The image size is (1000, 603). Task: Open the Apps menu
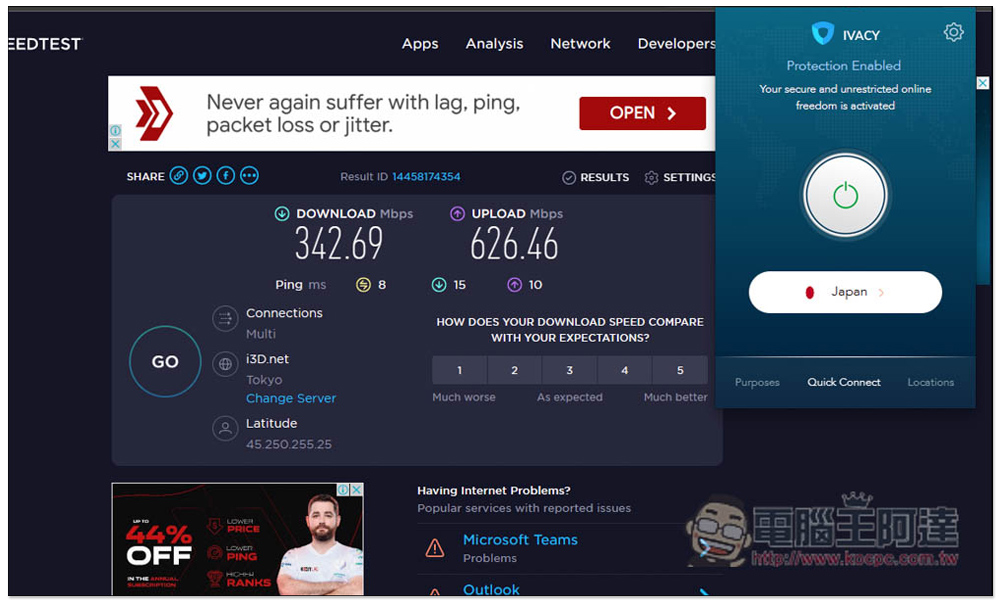pos(420,44)
